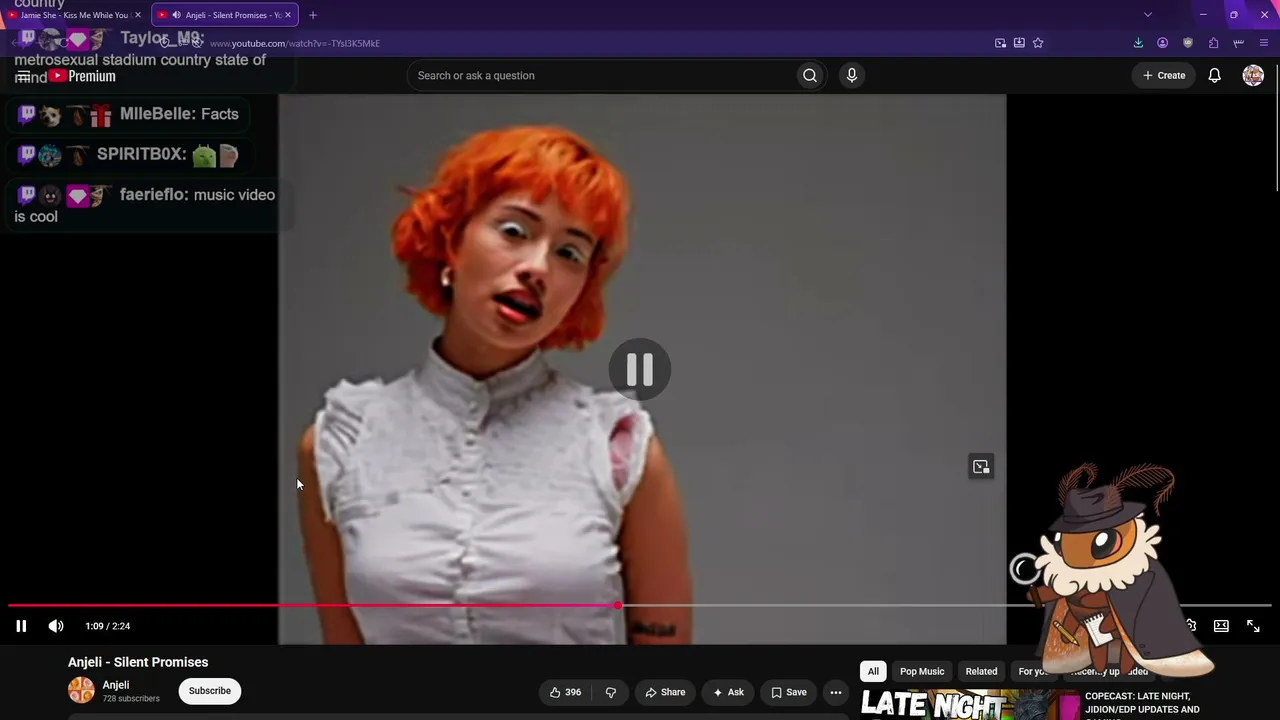Open a new browser tab
Screen dimensions: 1280x720
click(x=313, y=15)
